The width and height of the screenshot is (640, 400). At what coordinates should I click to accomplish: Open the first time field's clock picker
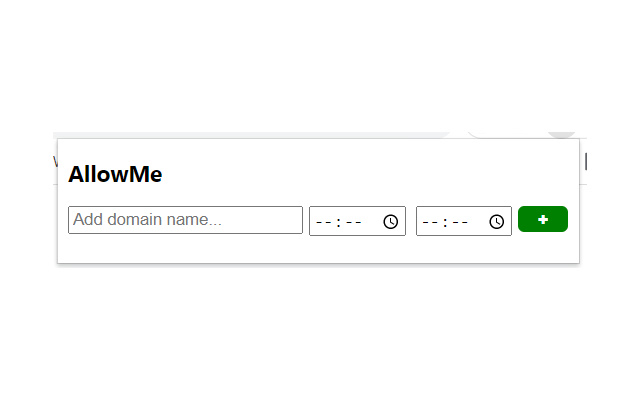click(x=391, y=221)
